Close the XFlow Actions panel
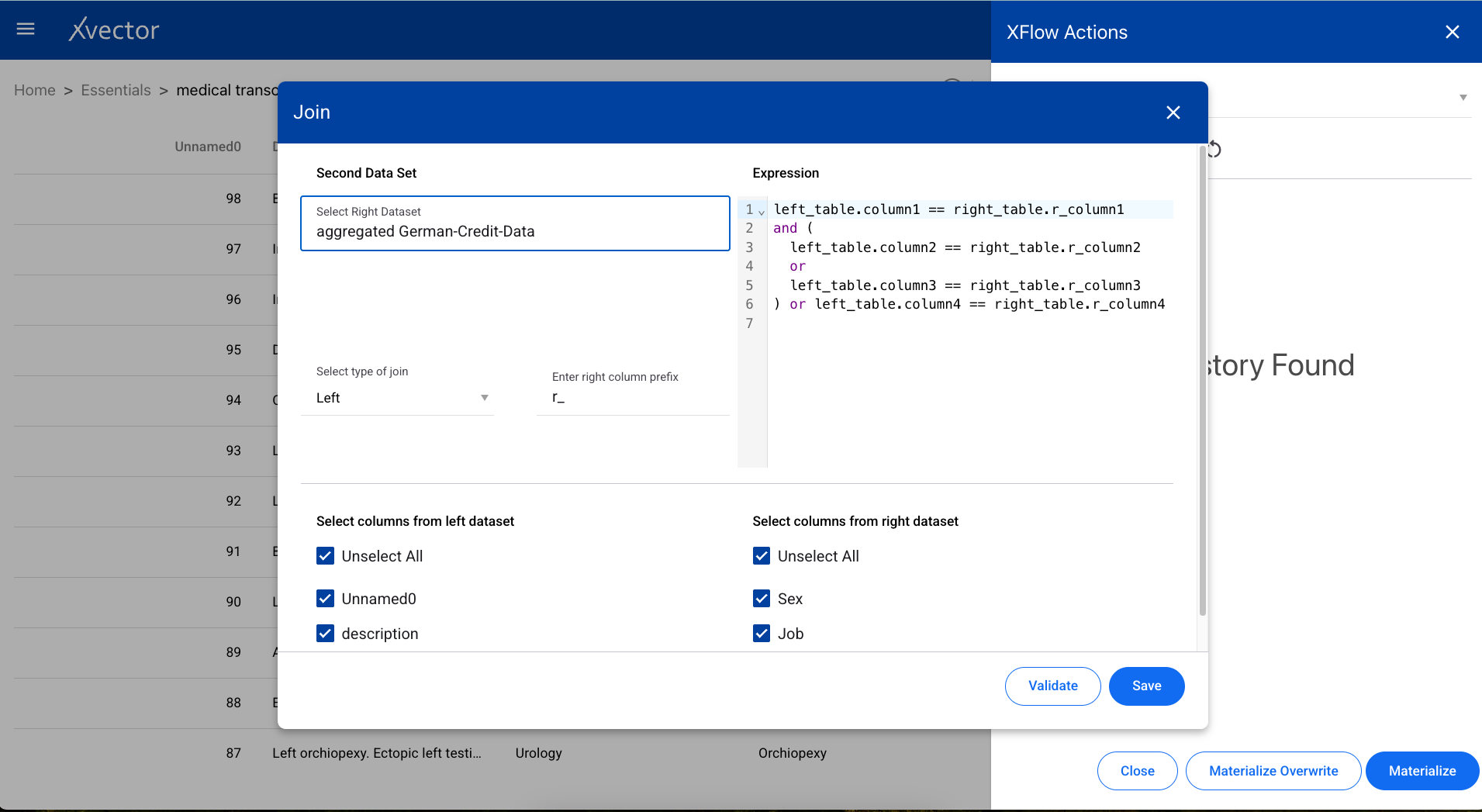This screenshot has height=812, width=1482. [1453, 32]
